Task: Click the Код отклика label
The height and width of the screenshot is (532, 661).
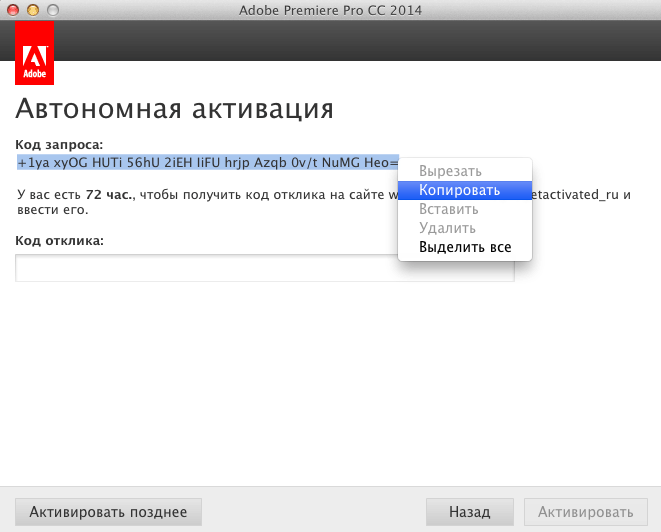Action: tap(59, 241)
